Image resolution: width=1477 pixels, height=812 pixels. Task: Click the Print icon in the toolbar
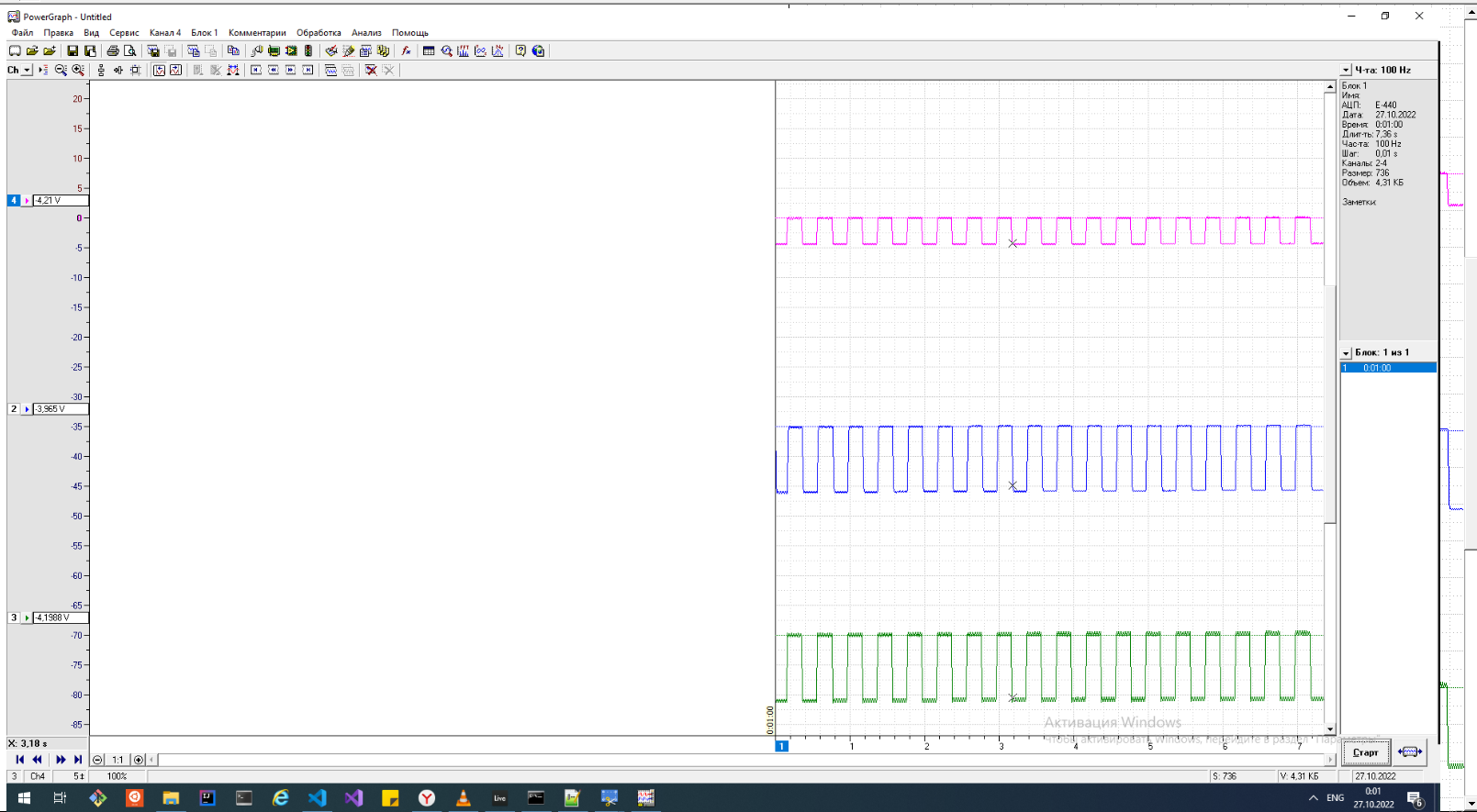pyautogui.click(x=113, y=51)
